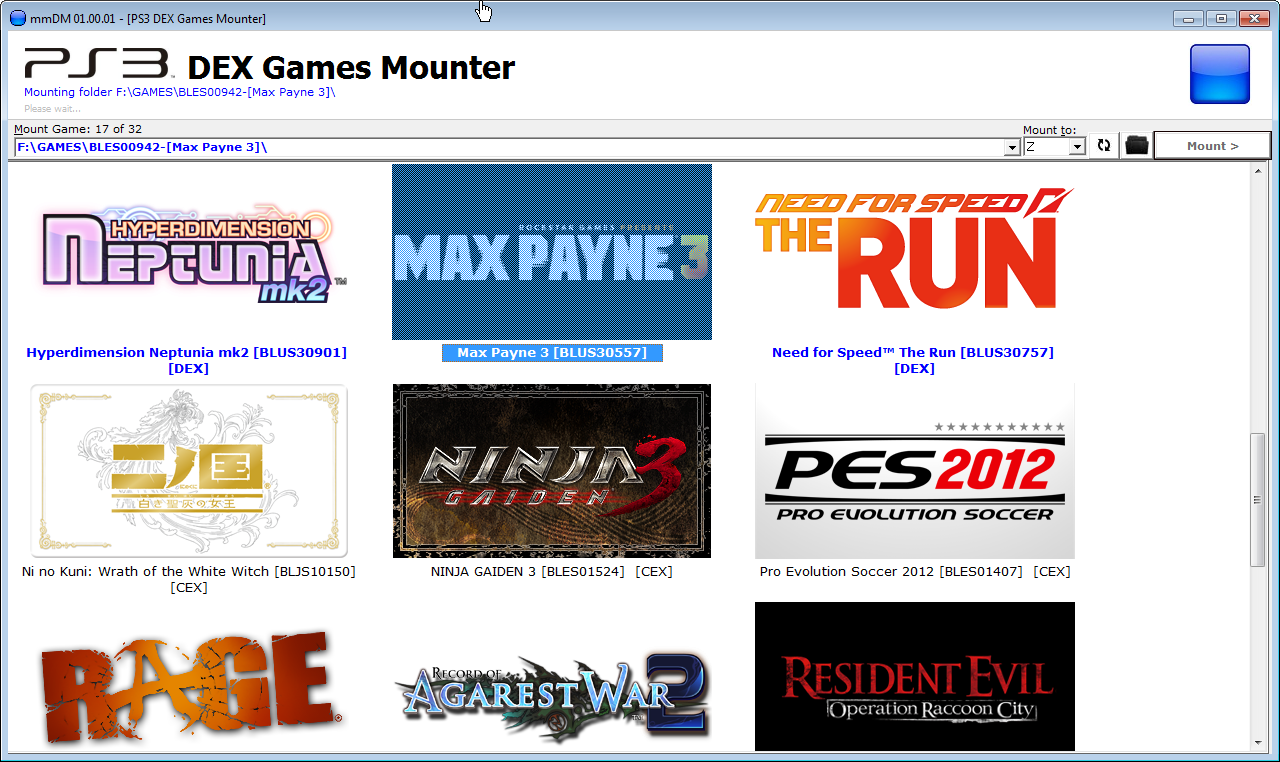Select the Hyperdimension Neptunia mk2 cover
The width and height of the screenshot is (1280, 762).
[x=189, y=252]
